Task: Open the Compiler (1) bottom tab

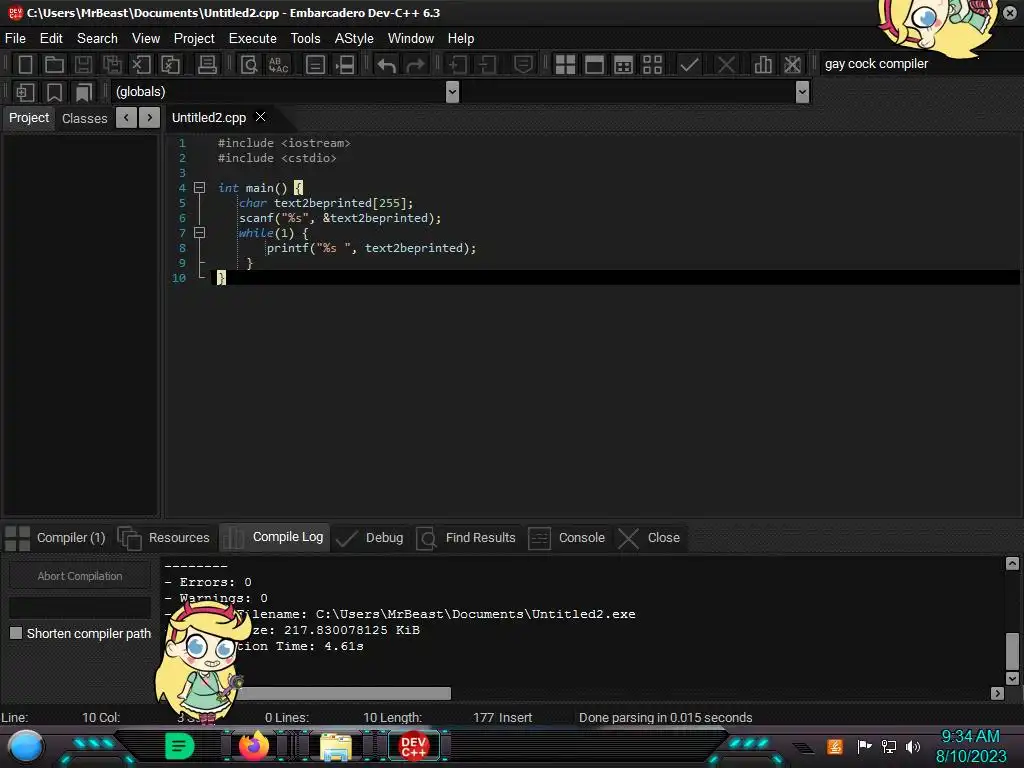Action: [55, 537]
